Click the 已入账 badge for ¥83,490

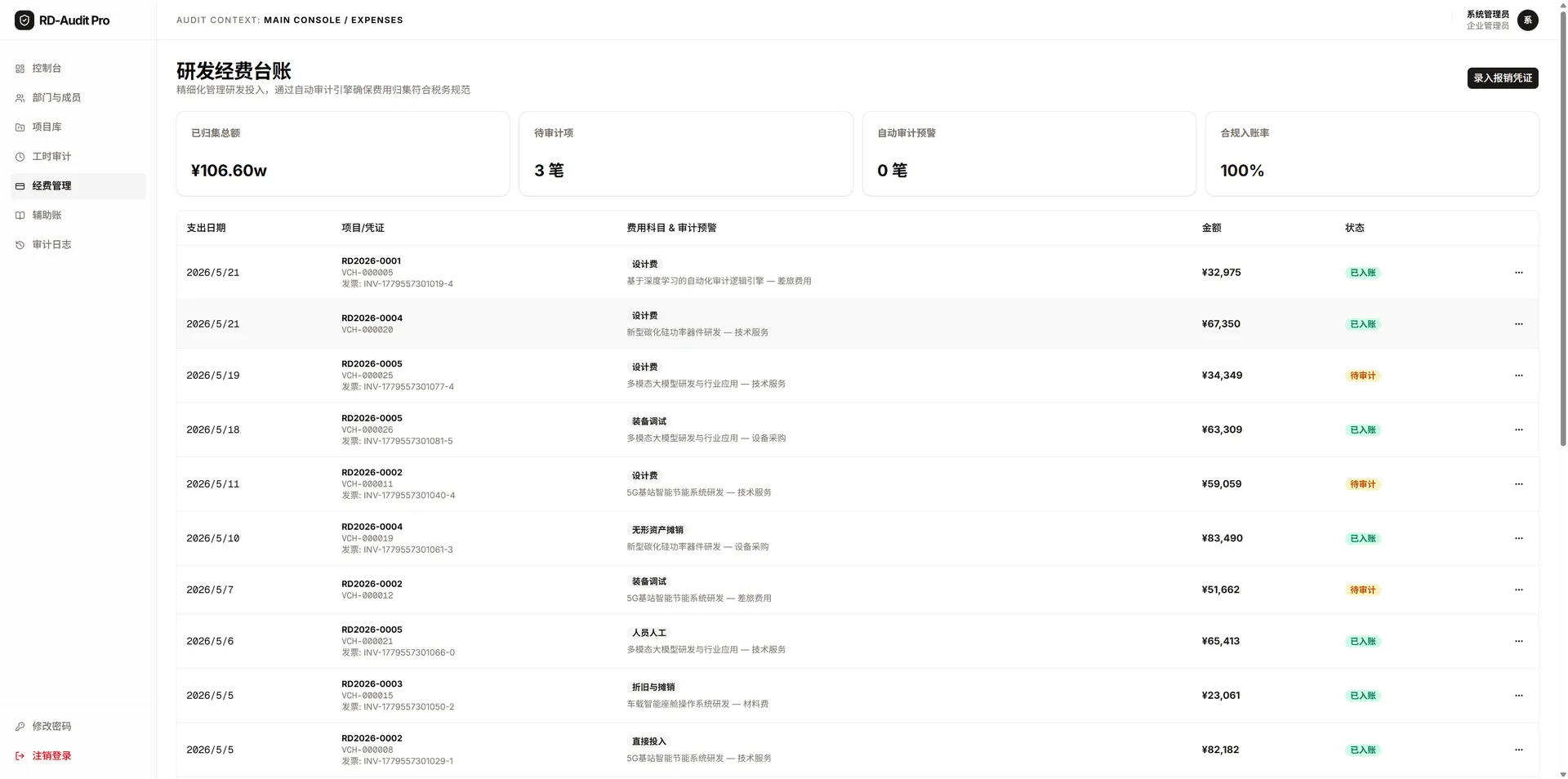[1362, 538]
